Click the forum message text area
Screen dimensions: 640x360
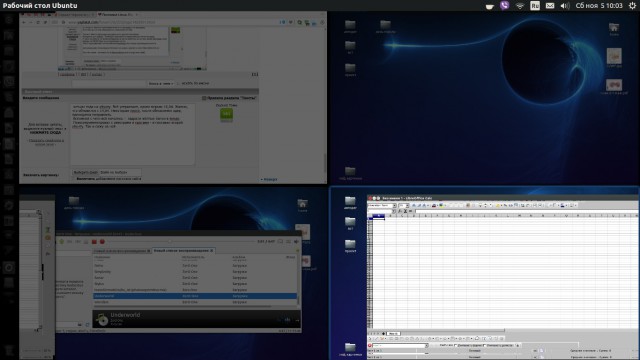point(133,134)
